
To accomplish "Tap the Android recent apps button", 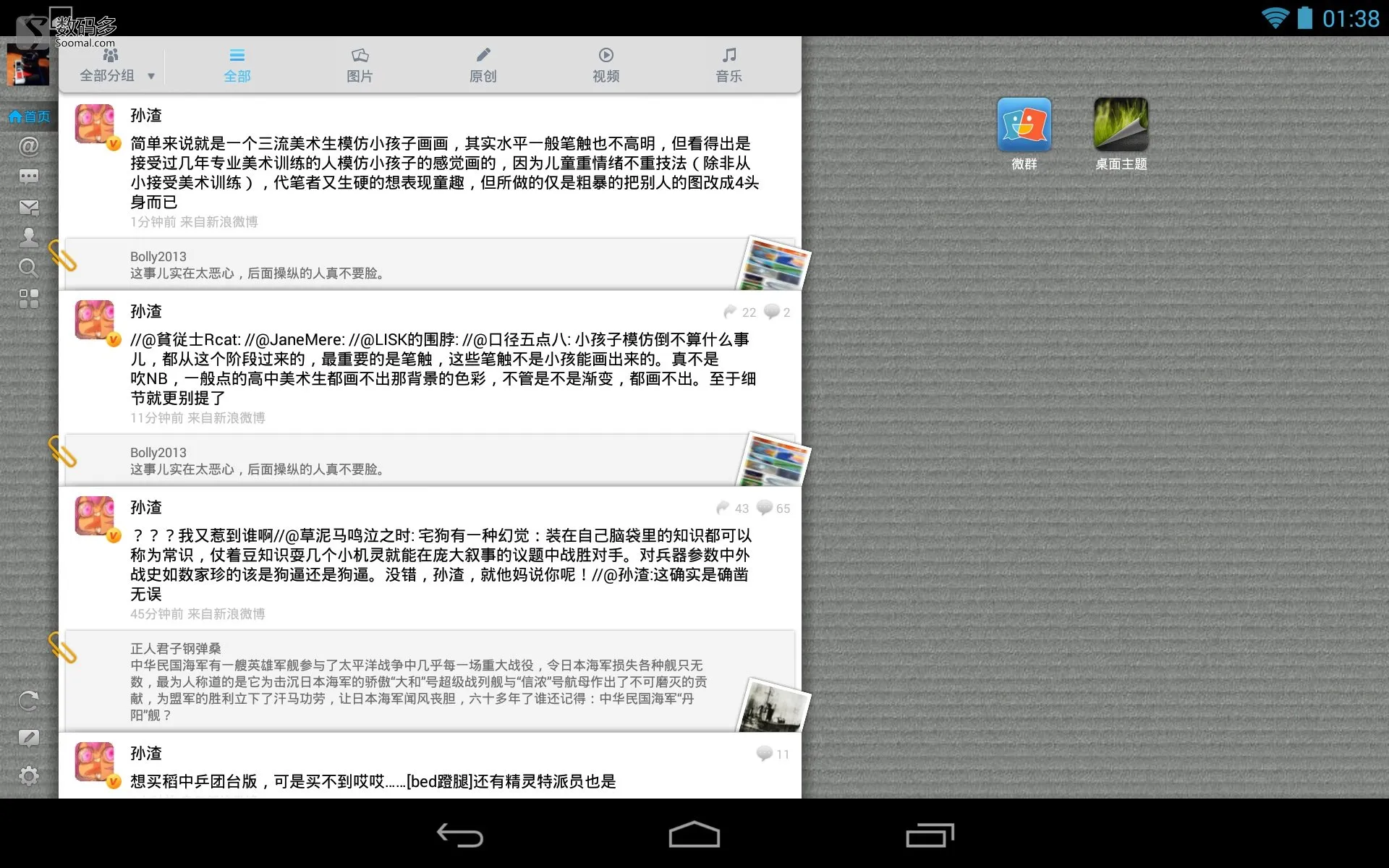I will point(930,835).
